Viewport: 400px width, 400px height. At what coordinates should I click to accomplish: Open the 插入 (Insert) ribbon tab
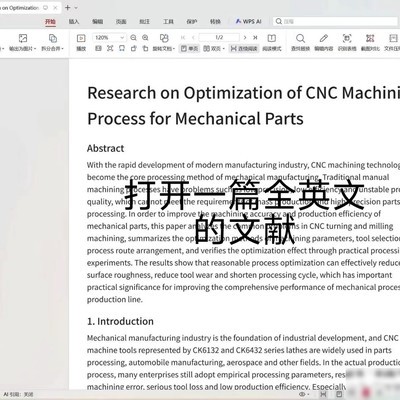coord(74,22)
